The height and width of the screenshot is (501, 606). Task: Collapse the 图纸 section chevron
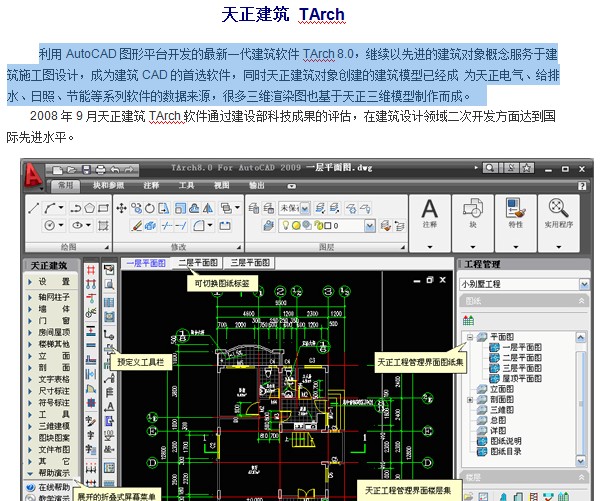[581, 301]
